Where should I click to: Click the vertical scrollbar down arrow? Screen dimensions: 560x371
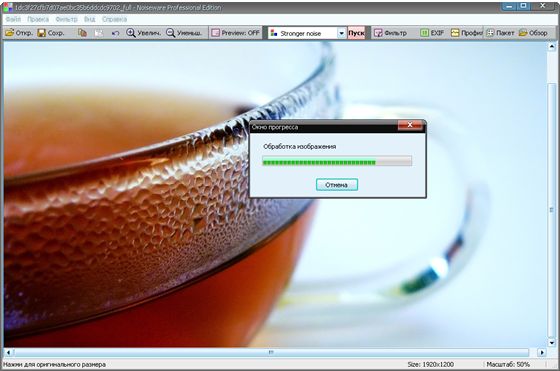[552, 343]
